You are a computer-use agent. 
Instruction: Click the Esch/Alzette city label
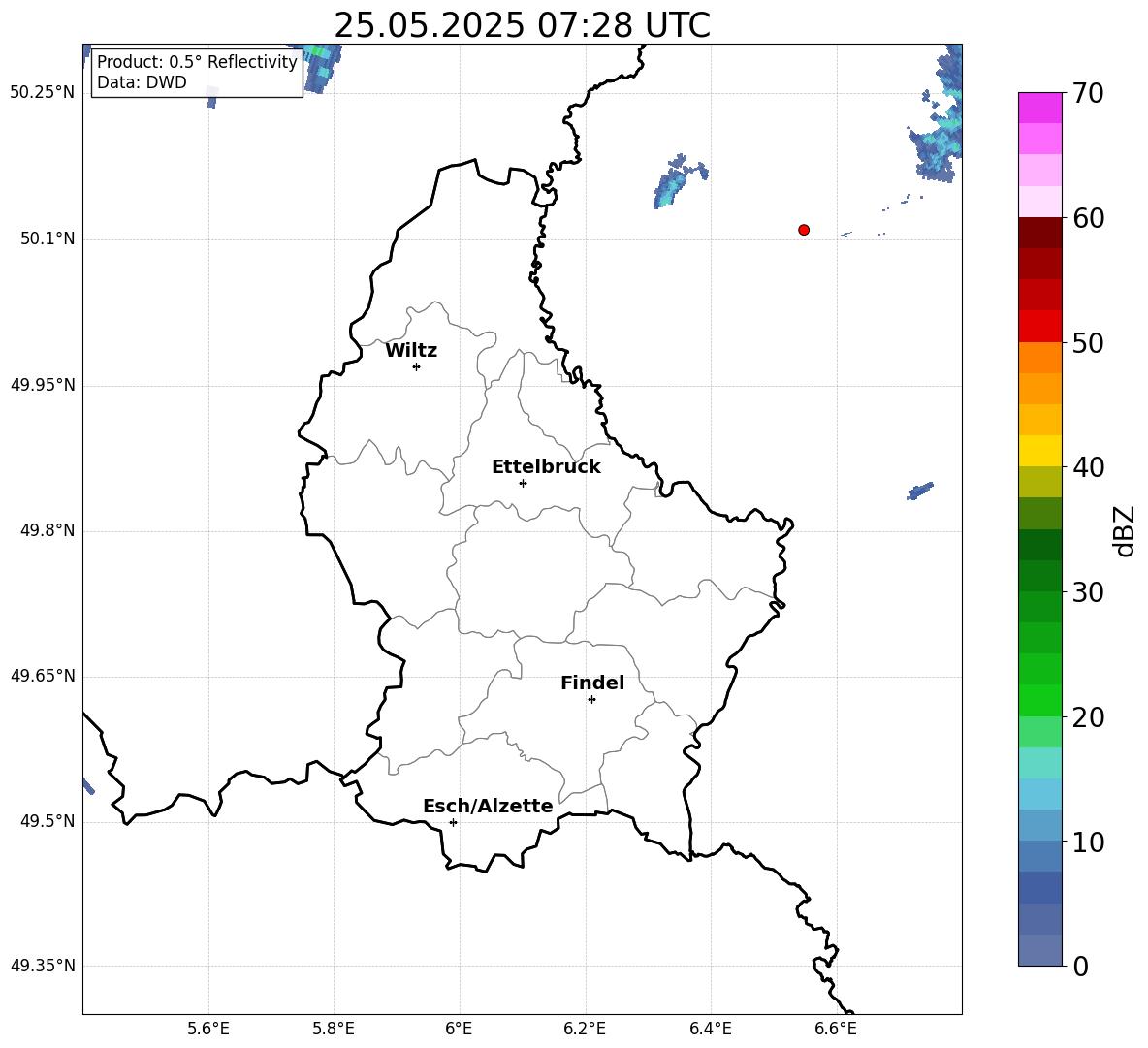pyautogui.click(x=489, y=806)
